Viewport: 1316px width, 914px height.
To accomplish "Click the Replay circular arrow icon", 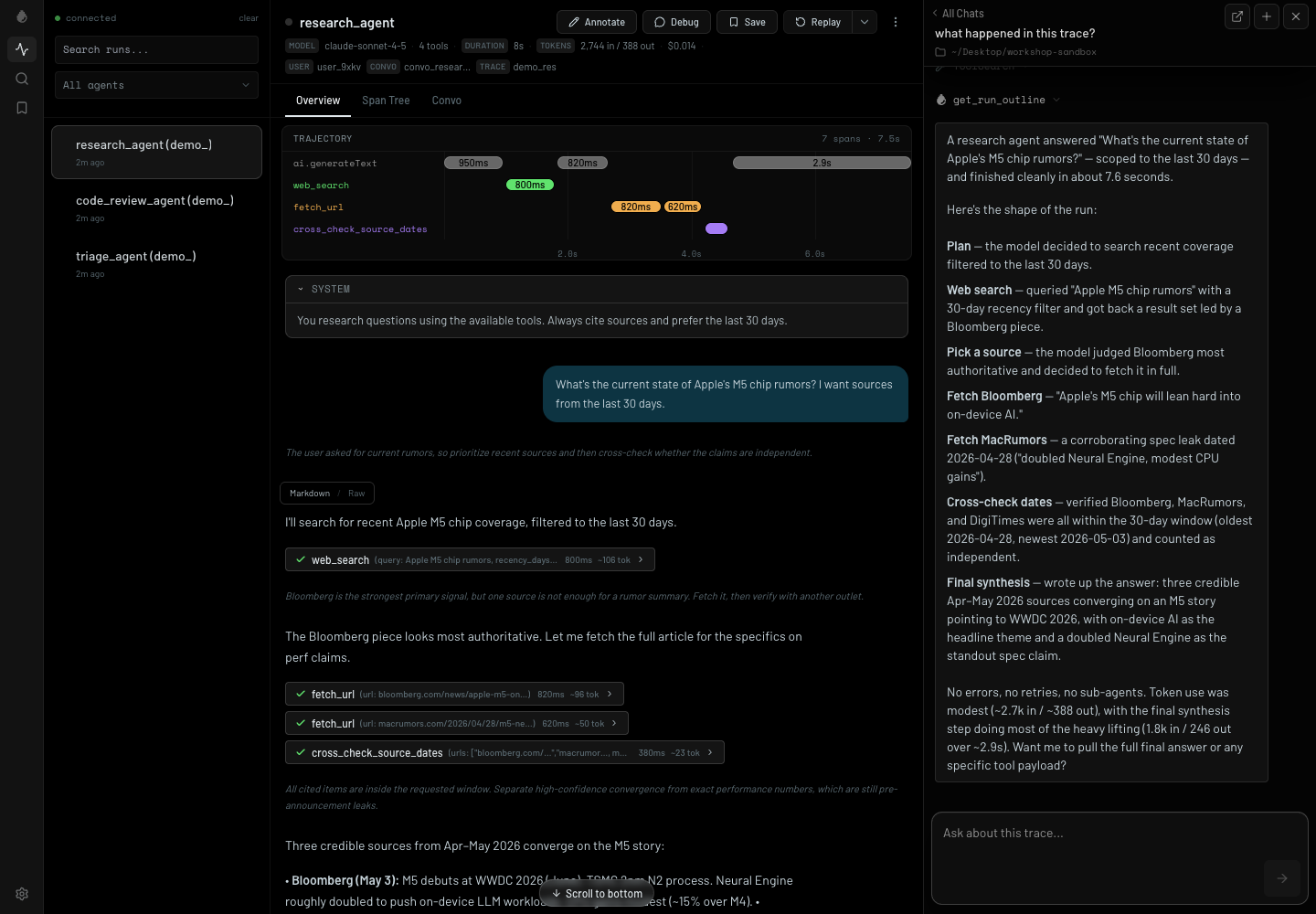I will [x=801, y=22].
